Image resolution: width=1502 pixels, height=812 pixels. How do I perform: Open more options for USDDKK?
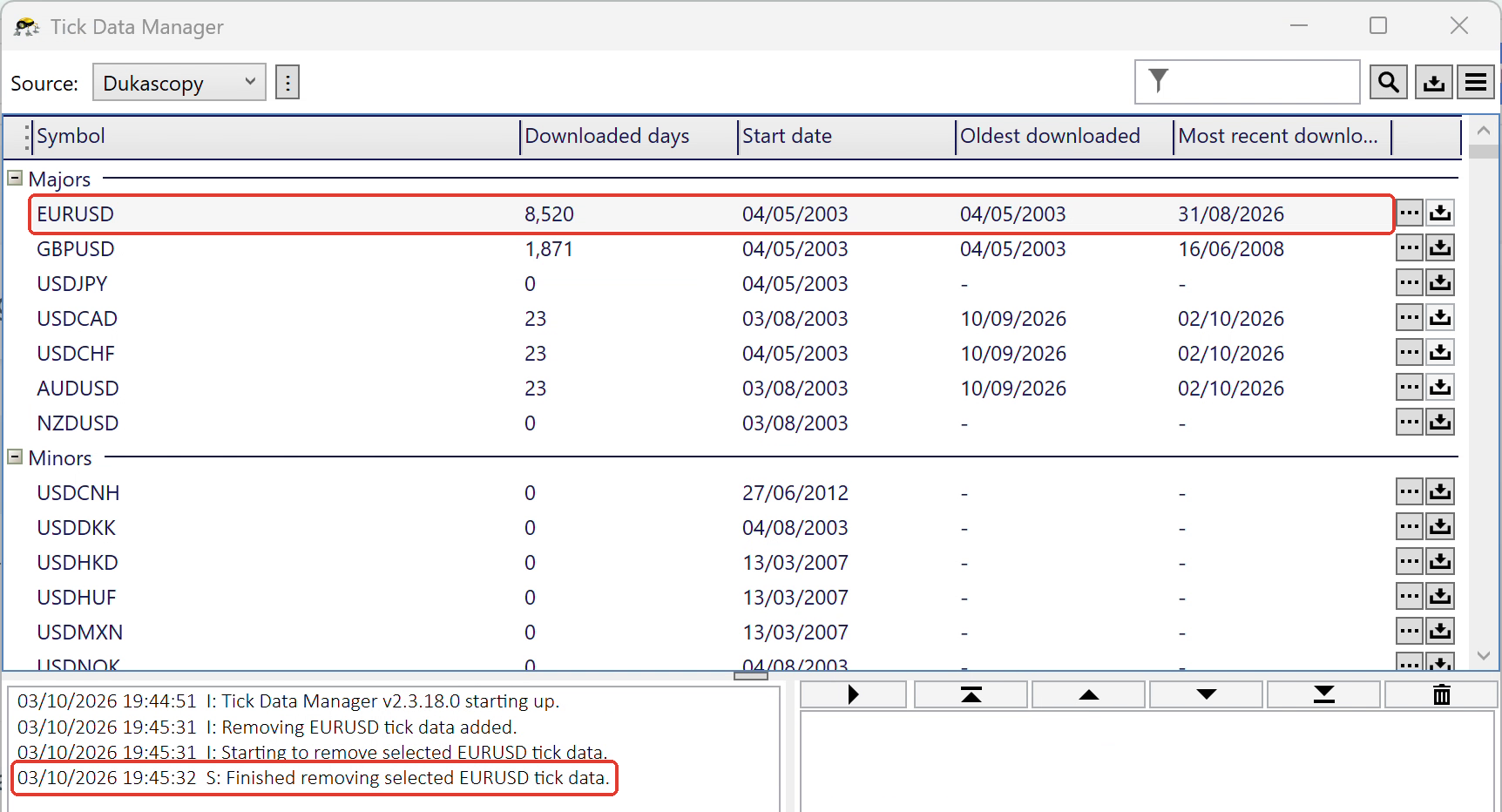pyautogui.click(x=1410, y=527)
